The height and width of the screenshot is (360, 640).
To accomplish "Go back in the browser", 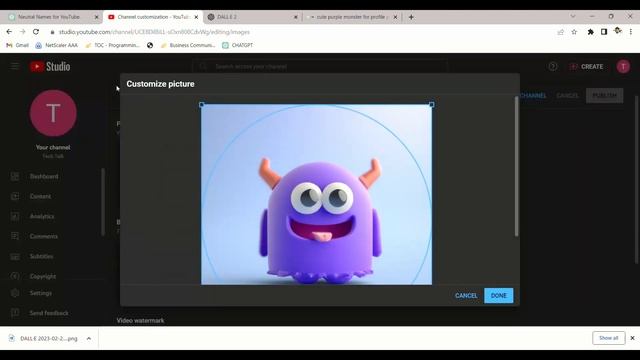I will pyautogui.click(x=9, y=31).
